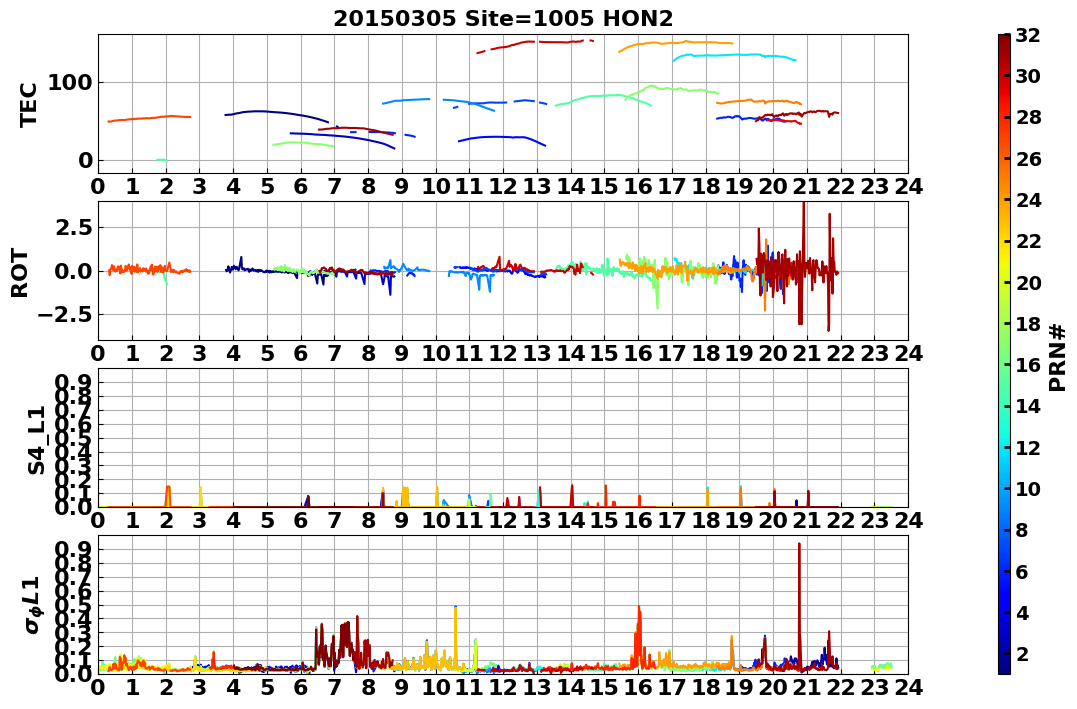Screen dimensions: 1077x709
Task: Click the colorbar tick label "16"
Action: pos(1028,365)
